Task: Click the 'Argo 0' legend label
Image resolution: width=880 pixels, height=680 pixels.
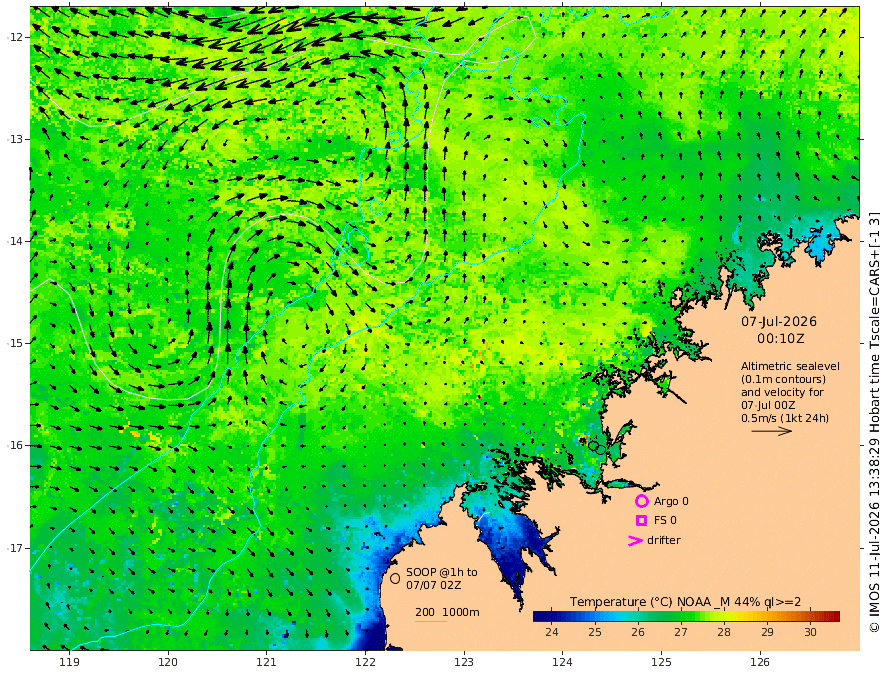Action: click(x=671, y=501)
